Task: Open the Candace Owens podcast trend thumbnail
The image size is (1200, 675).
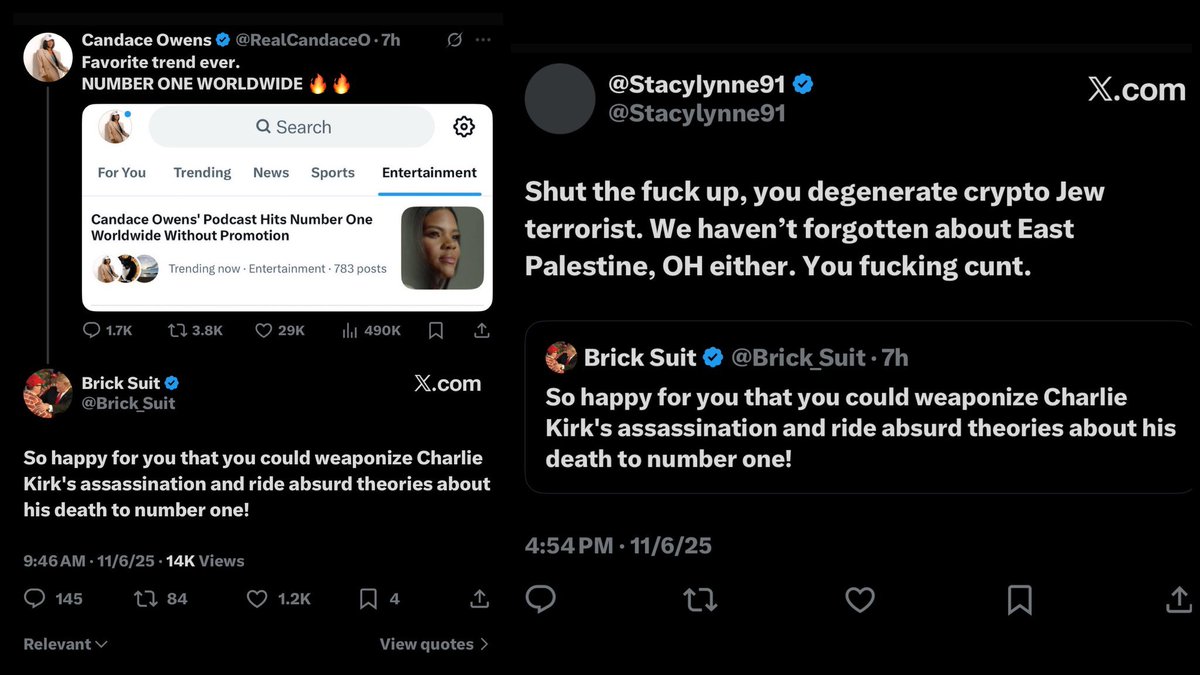Action: 442,248
